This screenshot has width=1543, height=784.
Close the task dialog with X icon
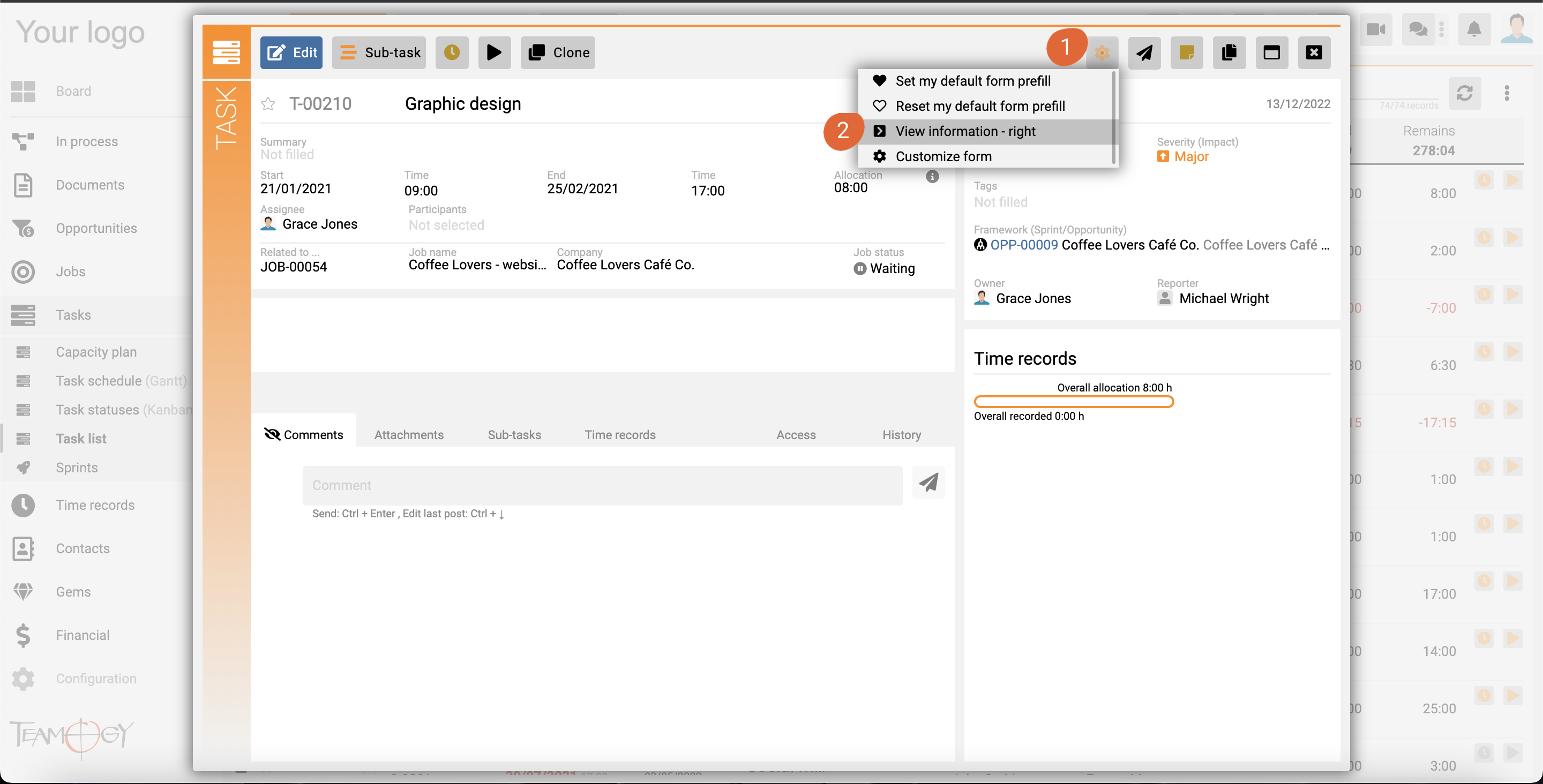pos(1314,52)
